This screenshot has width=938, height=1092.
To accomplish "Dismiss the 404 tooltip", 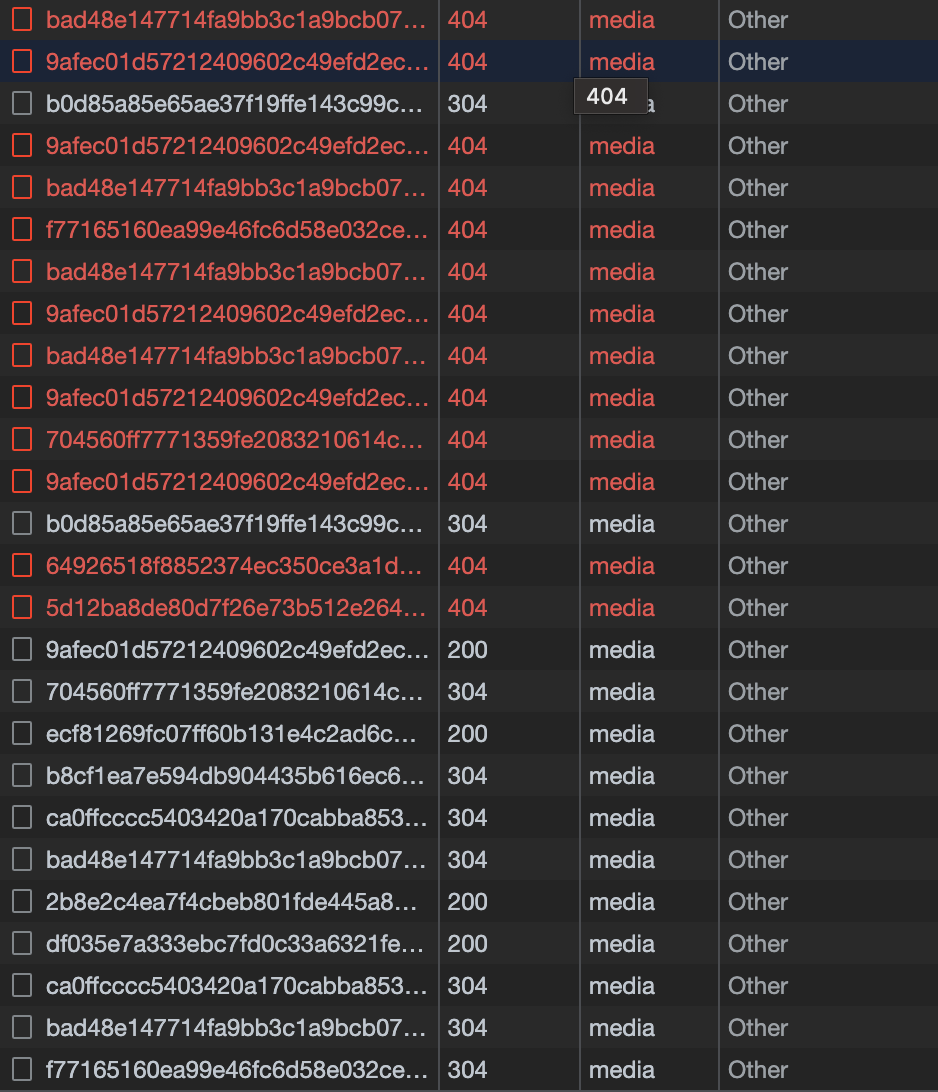I will 611,96.
